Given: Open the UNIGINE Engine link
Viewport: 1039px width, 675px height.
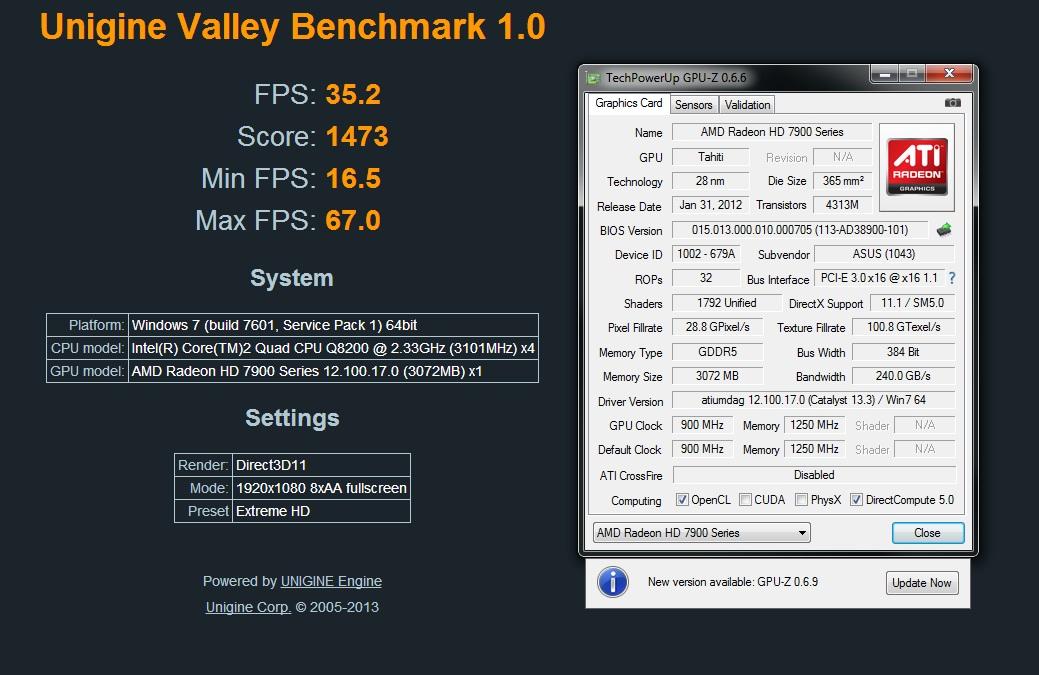Looking at the screenshot, I should pos(331,581).
